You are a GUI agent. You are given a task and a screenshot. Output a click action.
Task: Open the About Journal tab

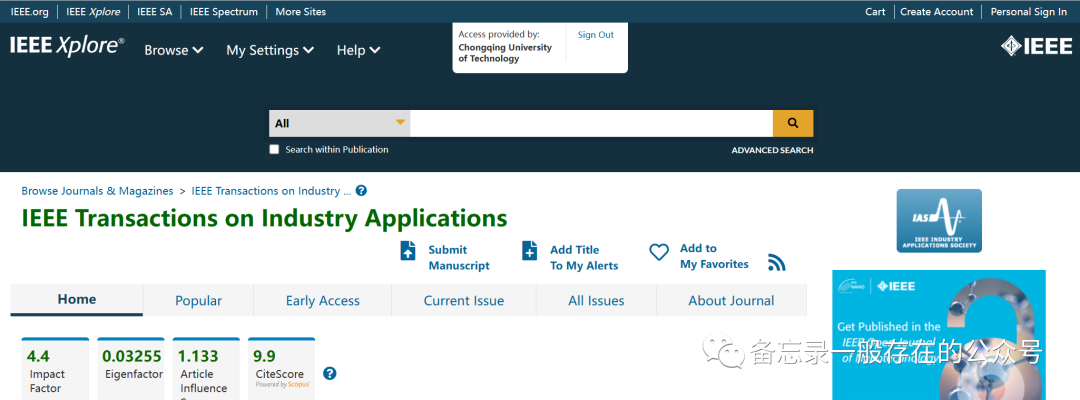(x=731, y=301)
